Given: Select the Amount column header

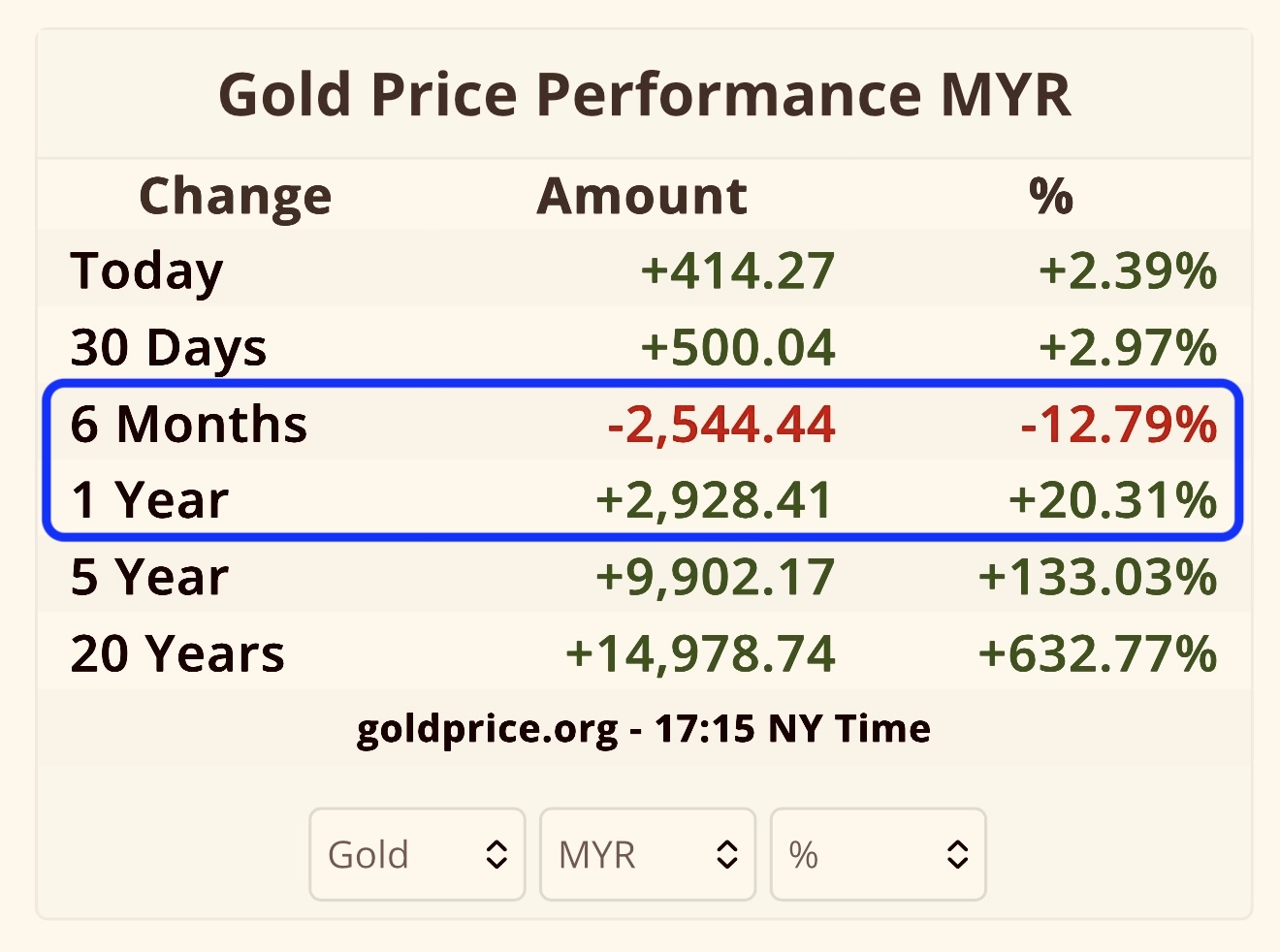Looking at the screenshot, I should point(642,196).
